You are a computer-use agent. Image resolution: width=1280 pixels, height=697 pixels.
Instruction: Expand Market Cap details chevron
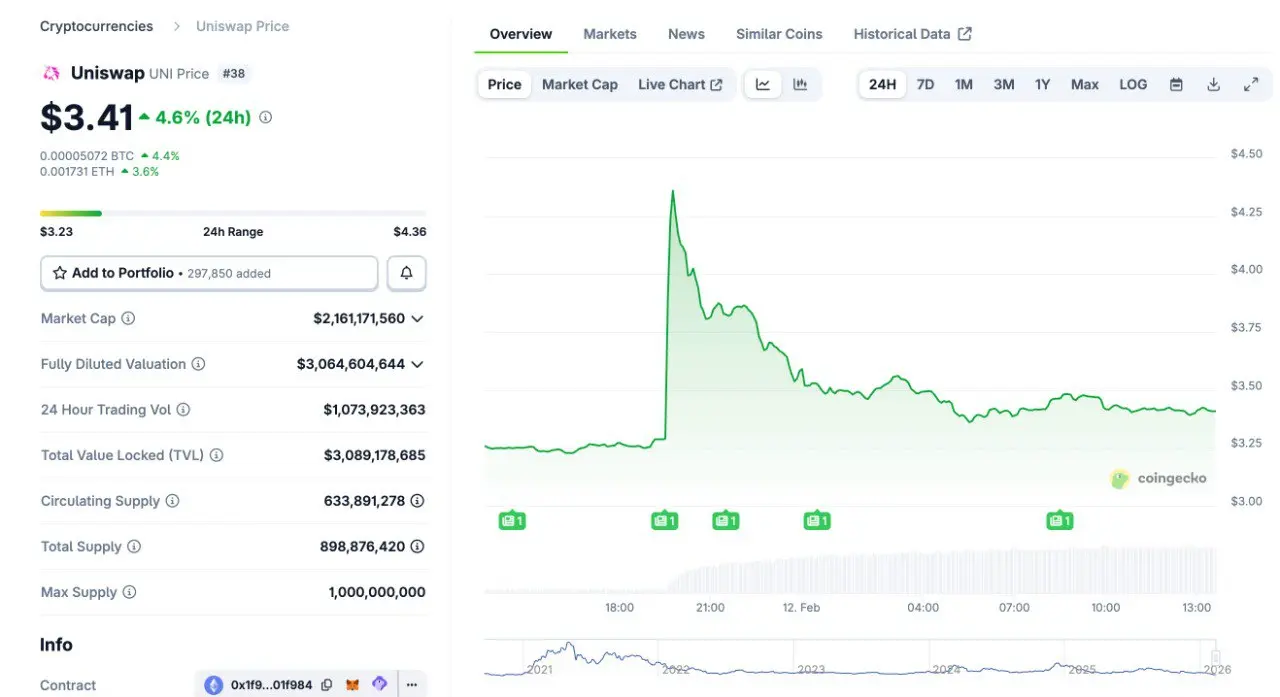(417, 318)
